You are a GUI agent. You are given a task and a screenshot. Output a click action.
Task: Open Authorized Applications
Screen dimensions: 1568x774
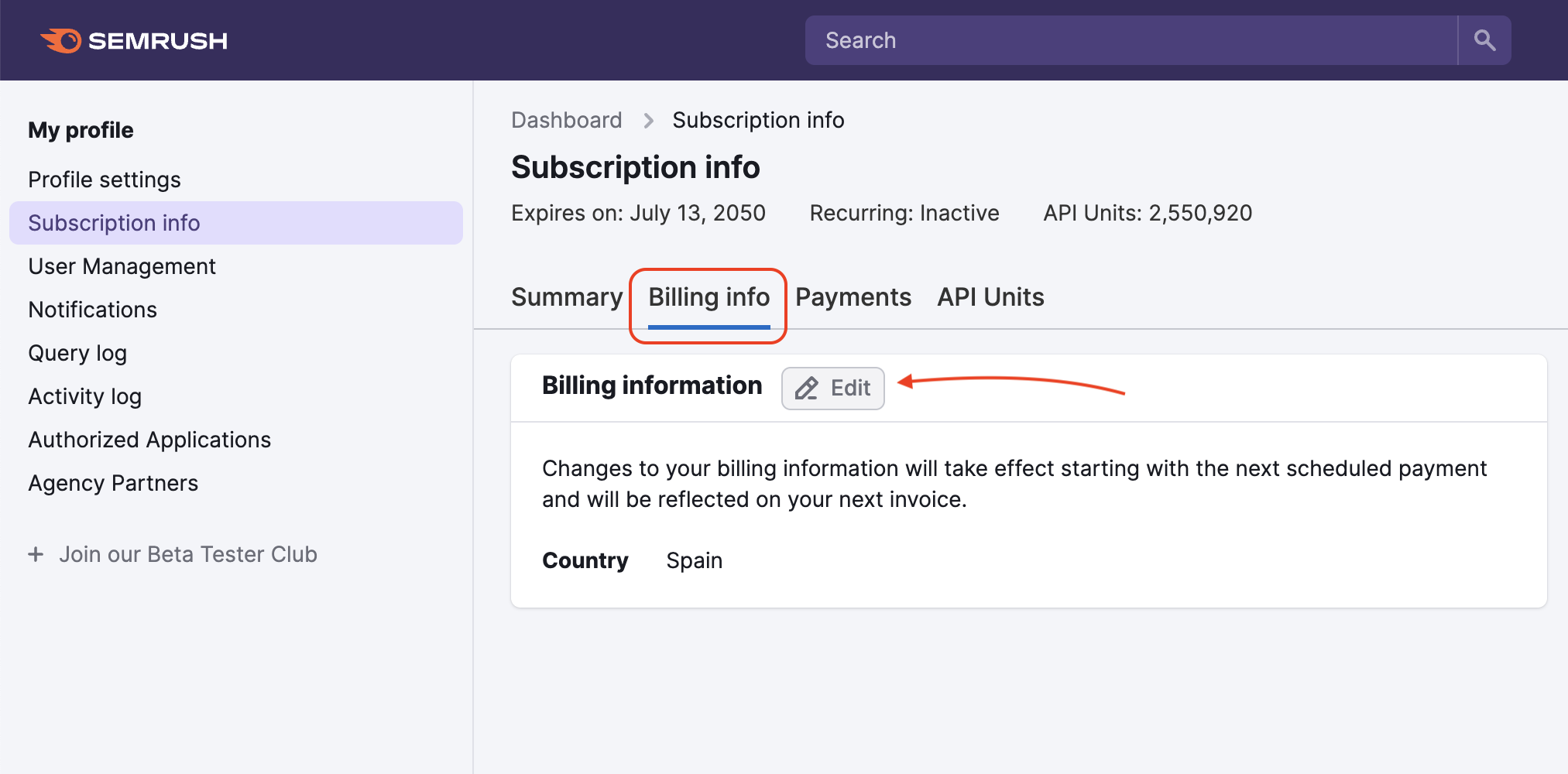click(x=149, y=439)
